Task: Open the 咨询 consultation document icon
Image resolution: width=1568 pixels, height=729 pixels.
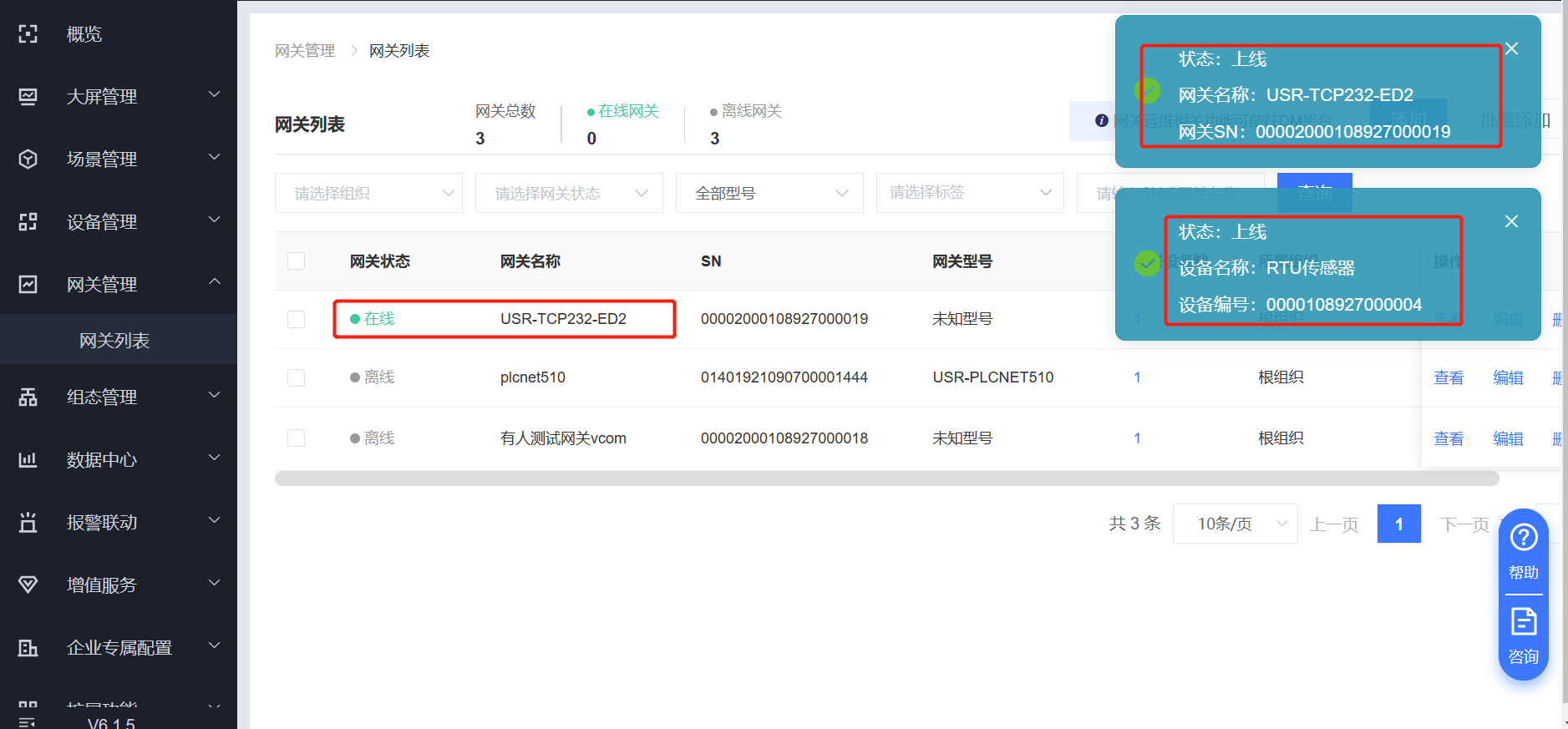Action: (1523, 623)
